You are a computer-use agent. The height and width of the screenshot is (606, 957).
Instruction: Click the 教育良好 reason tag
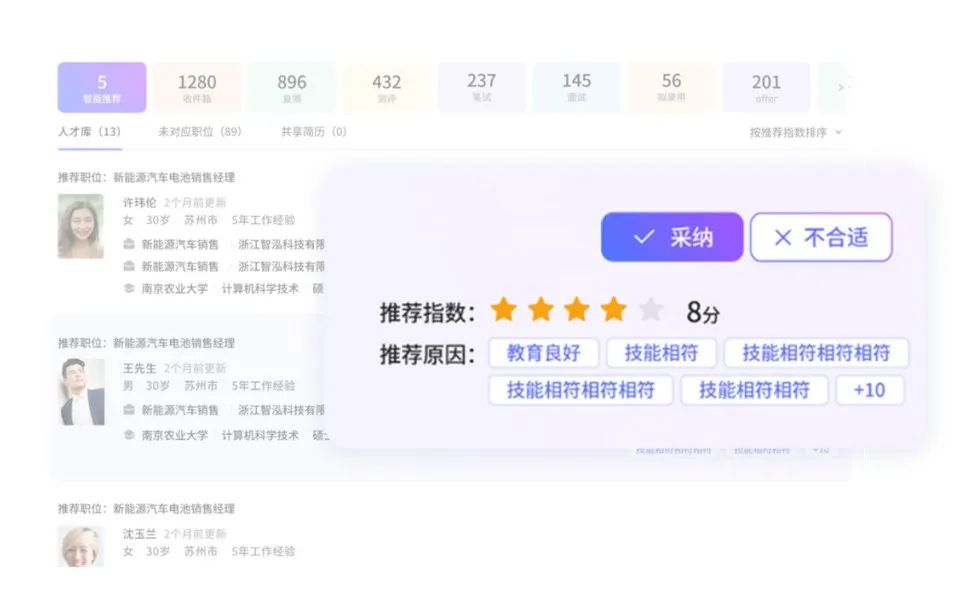click(543, 353)
